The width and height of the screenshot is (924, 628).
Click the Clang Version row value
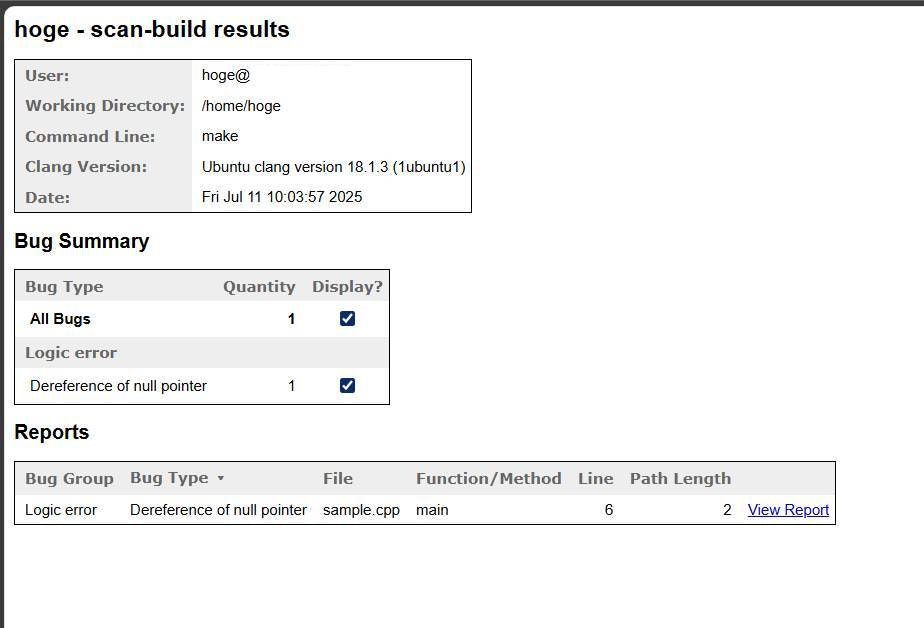click(x=333, y=167)
